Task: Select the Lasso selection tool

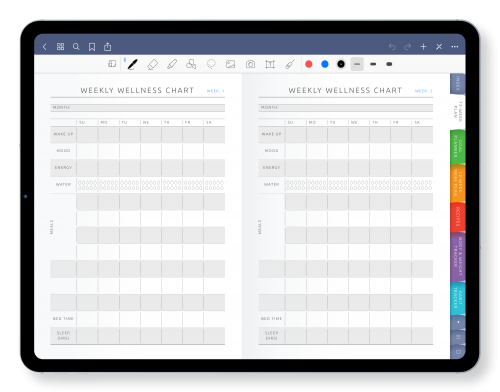Action: click(x=211, y=64)
